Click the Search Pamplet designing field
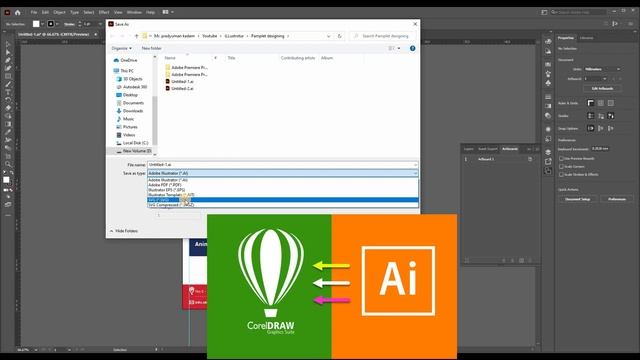 pyautogui.click(x=383, y=36)
